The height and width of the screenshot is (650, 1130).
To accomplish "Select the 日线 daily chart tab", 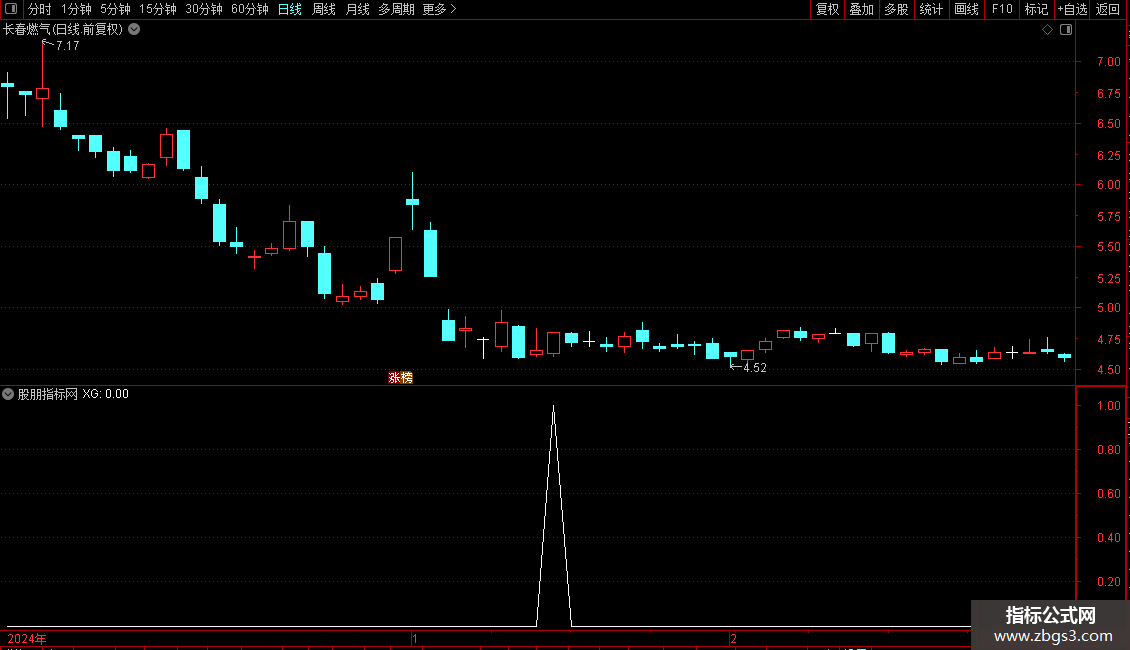I will [290, 9].
